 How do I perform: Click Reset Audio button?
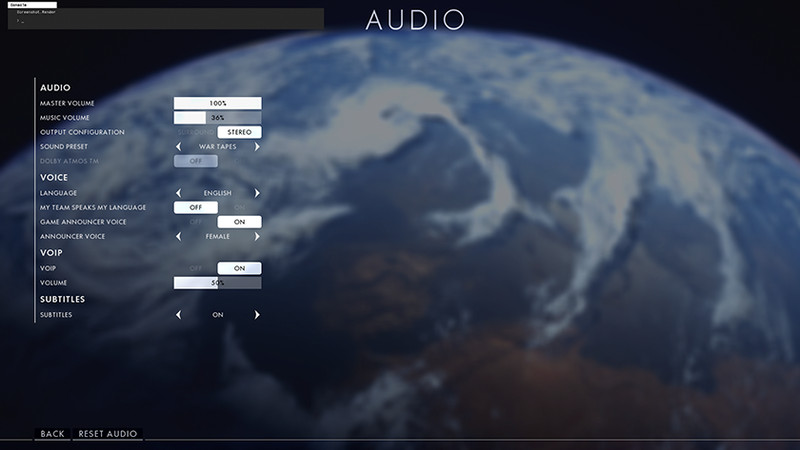[x=108, y=434]
